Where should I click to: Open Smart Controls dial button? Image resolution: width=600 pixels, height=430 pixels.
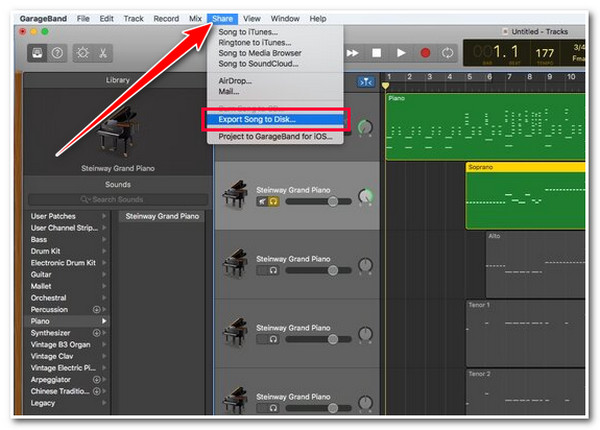[x=82, y=53]
